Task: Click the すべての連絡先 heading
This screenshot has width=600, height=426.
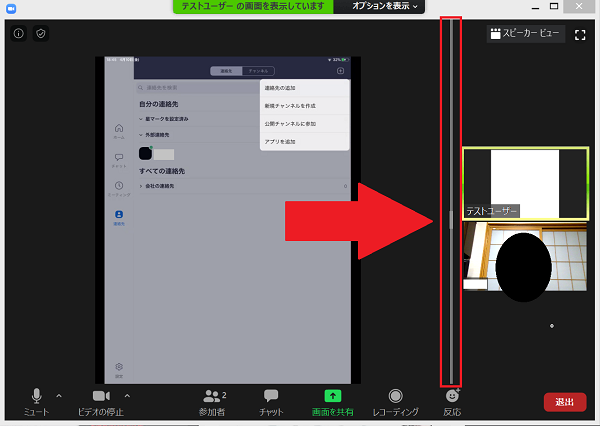Action: coord(162,171)
